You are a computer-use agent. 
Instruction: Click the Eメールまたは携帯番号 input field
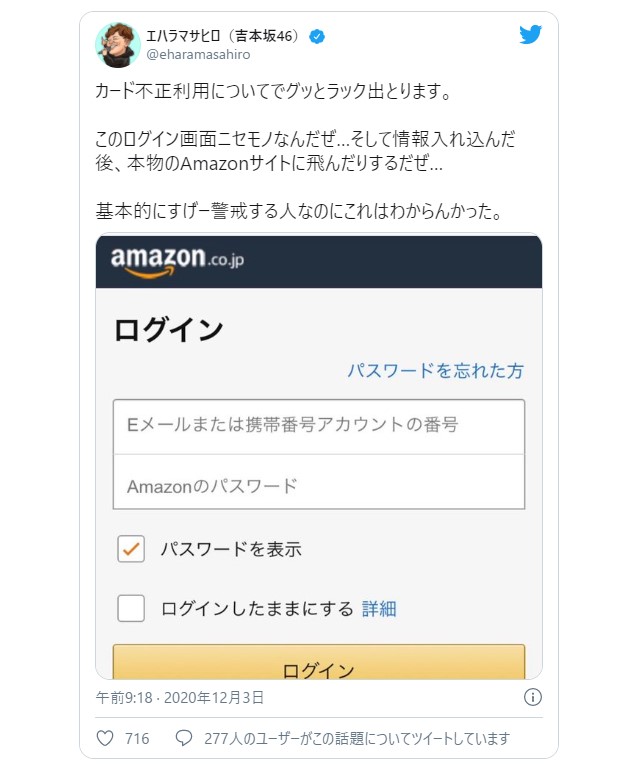tap(319, 425)
